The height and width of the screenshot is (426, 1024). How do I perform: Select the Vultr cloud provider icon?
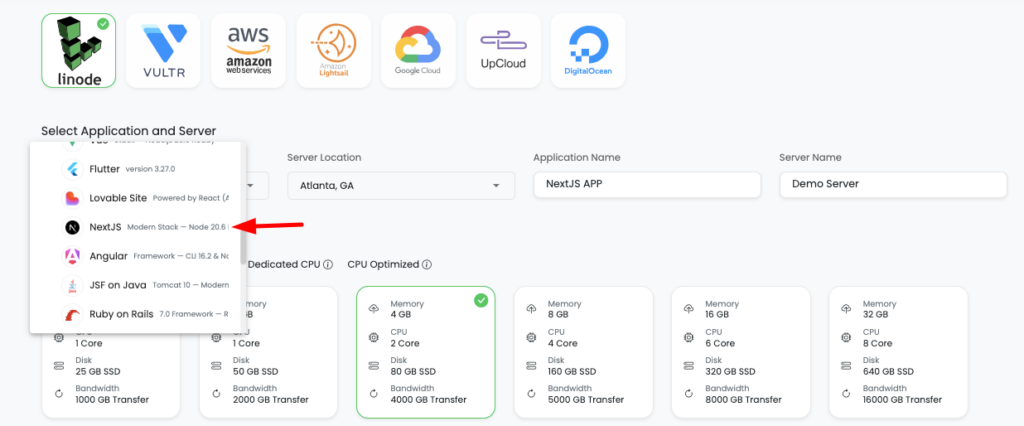pos(163,50)
